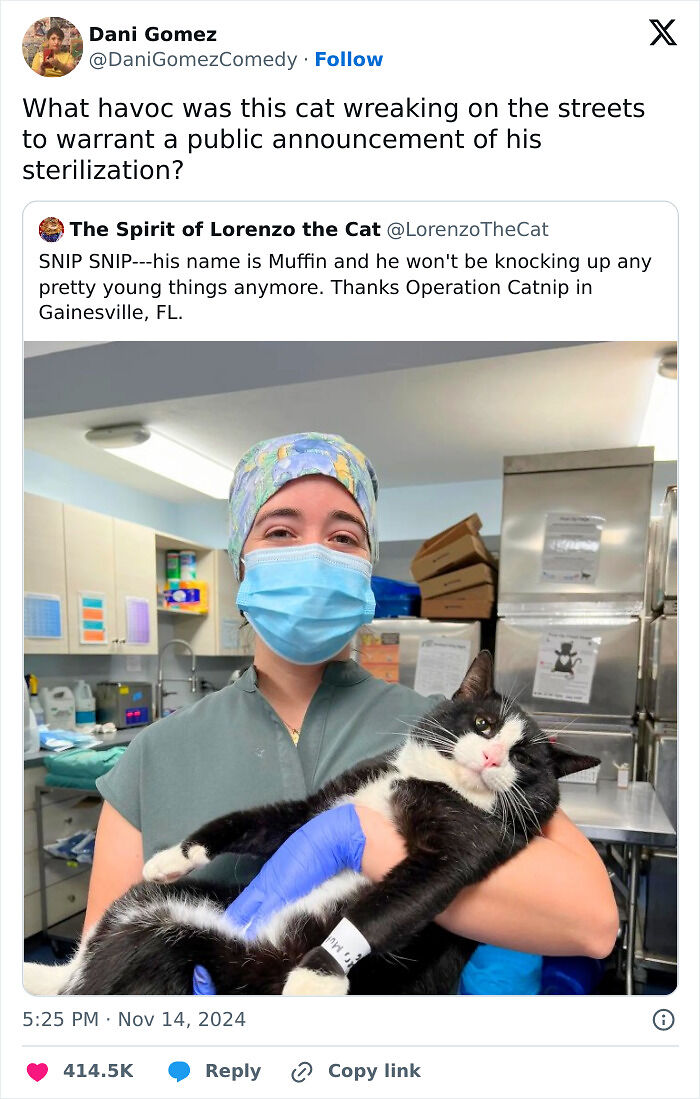Click the main tweet text about sterilization

tap(334, 139)
